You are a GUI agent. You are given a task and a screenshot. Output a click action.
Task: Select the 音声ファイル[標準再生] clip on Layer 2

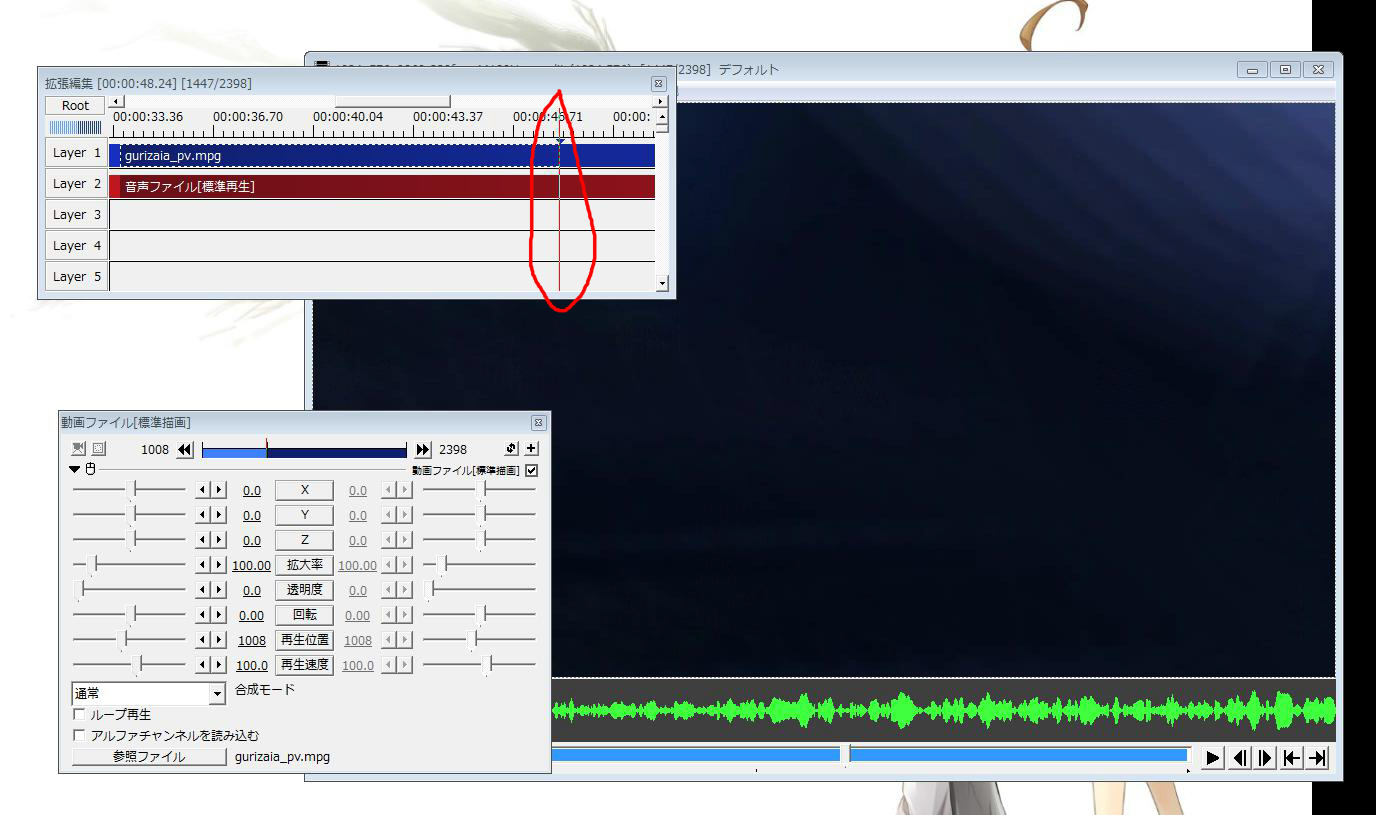(382, 186)
